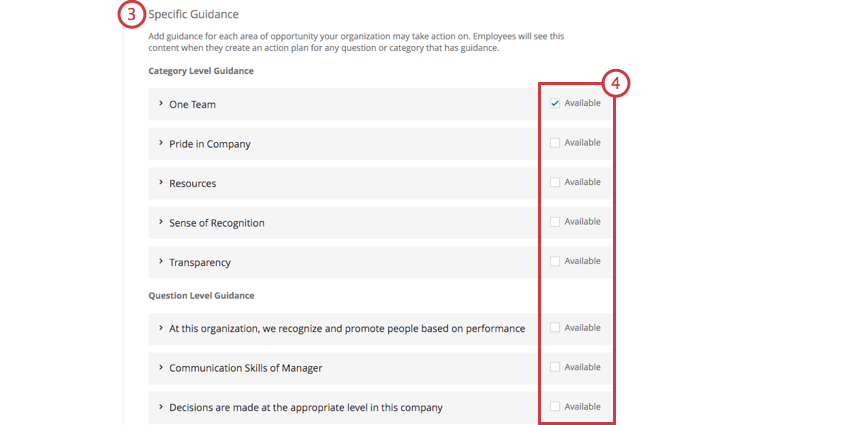This screenshot has height=425, width=850.
Task: Enable Available for recognize and promote question
Action: point(555,328)
